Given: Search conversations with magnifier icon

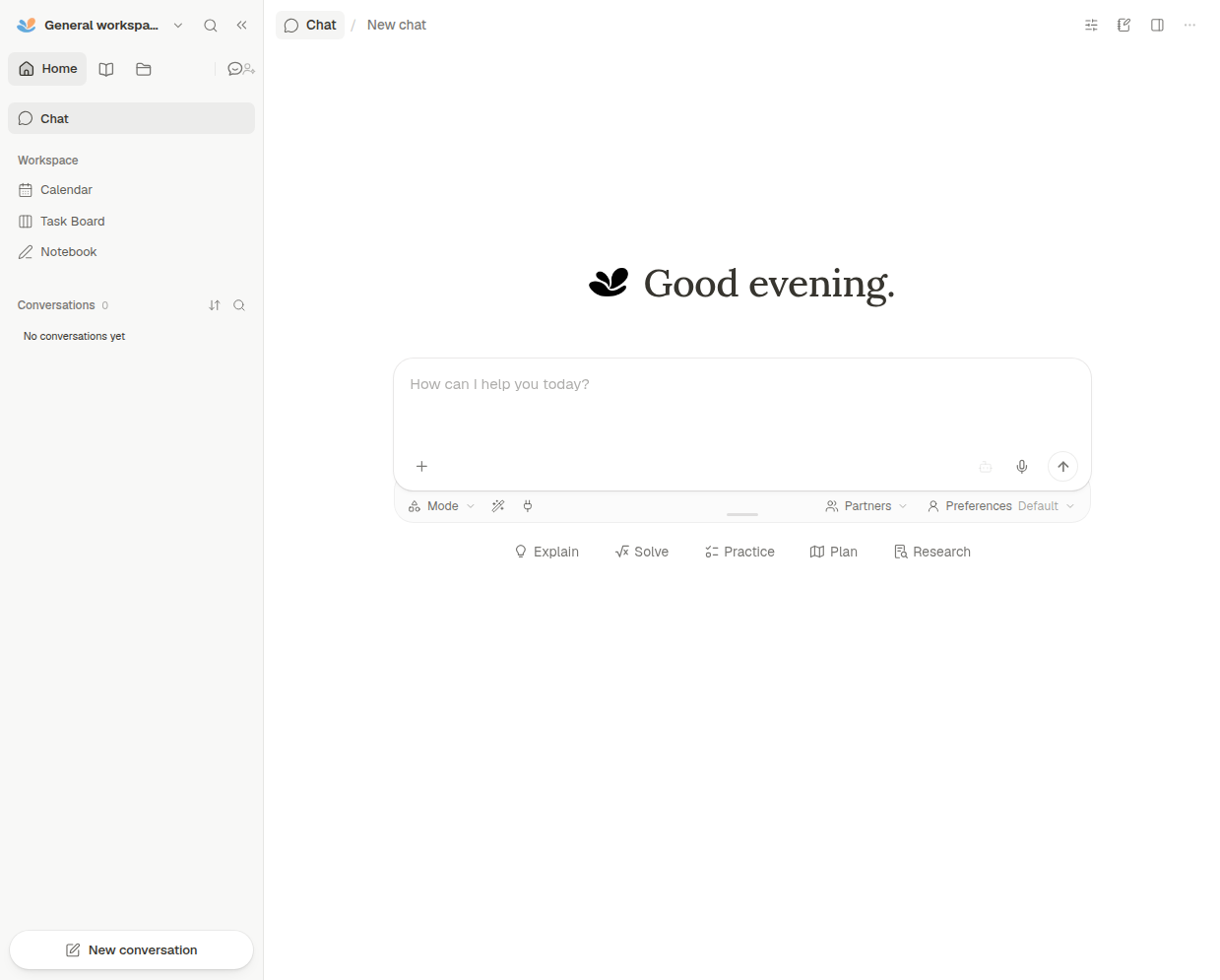Looking at the screenshot, I should [x=239, y=305].
